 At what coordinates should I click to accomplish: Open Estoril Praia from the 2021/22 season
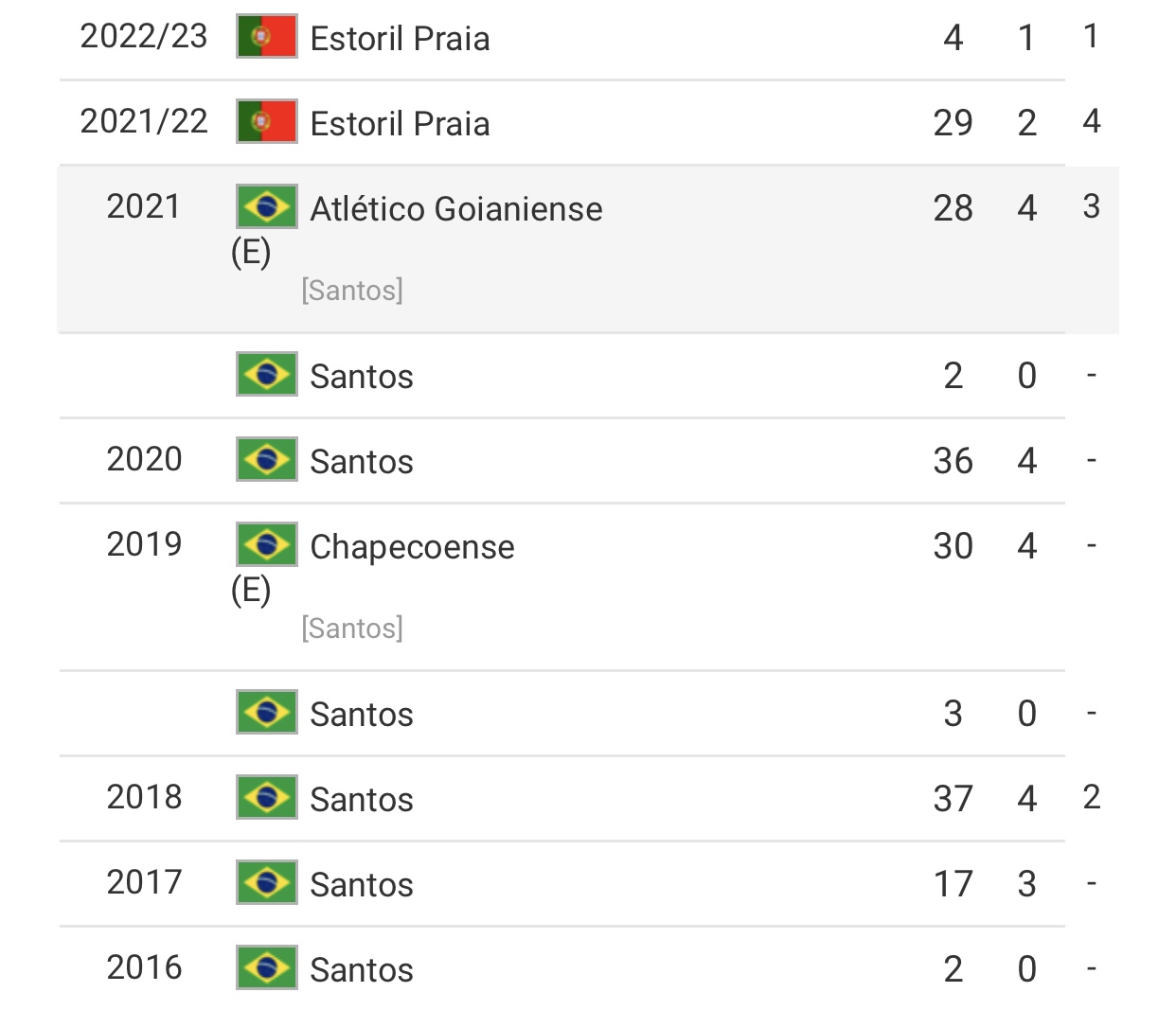click(400, 124)
